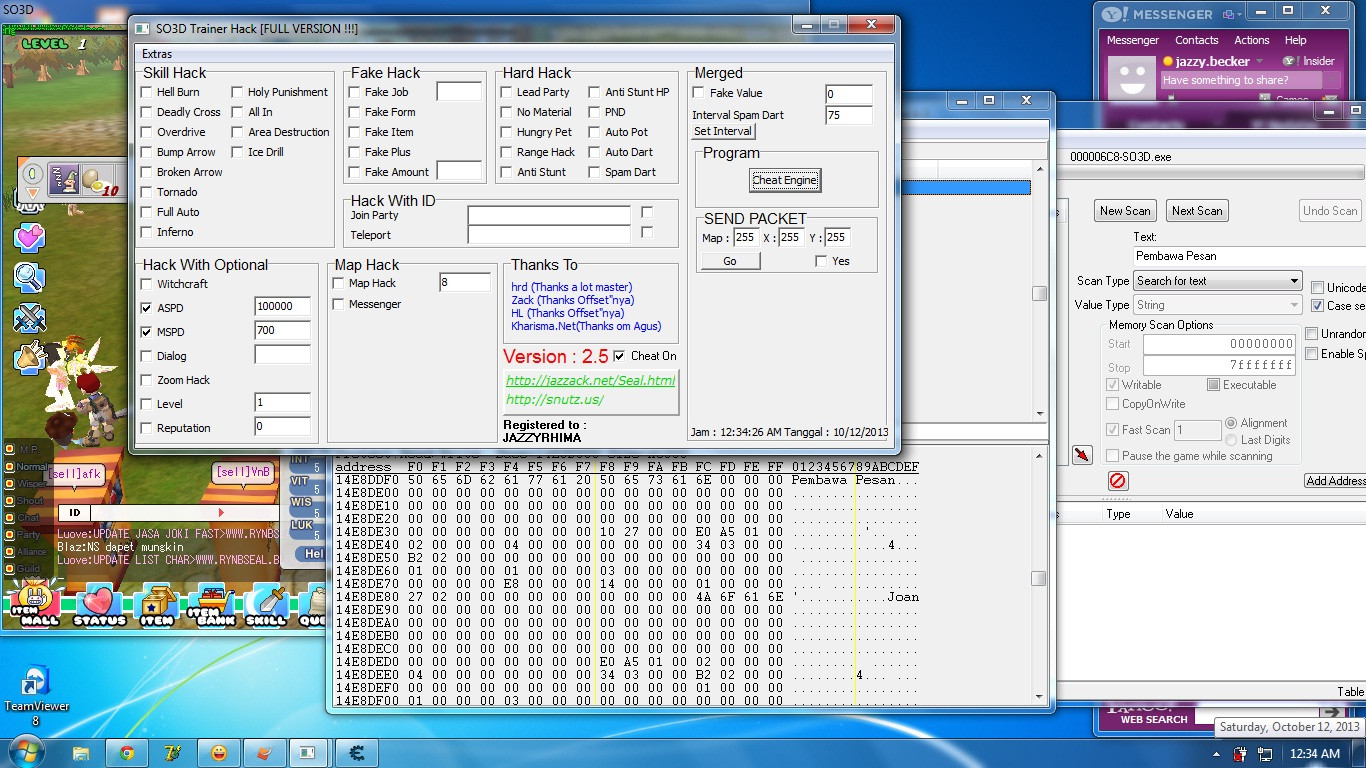Screen dimensions: 1366x768
Task: Click Next Scan in Cheat Engine
Action: click(x=1197, y=211)
